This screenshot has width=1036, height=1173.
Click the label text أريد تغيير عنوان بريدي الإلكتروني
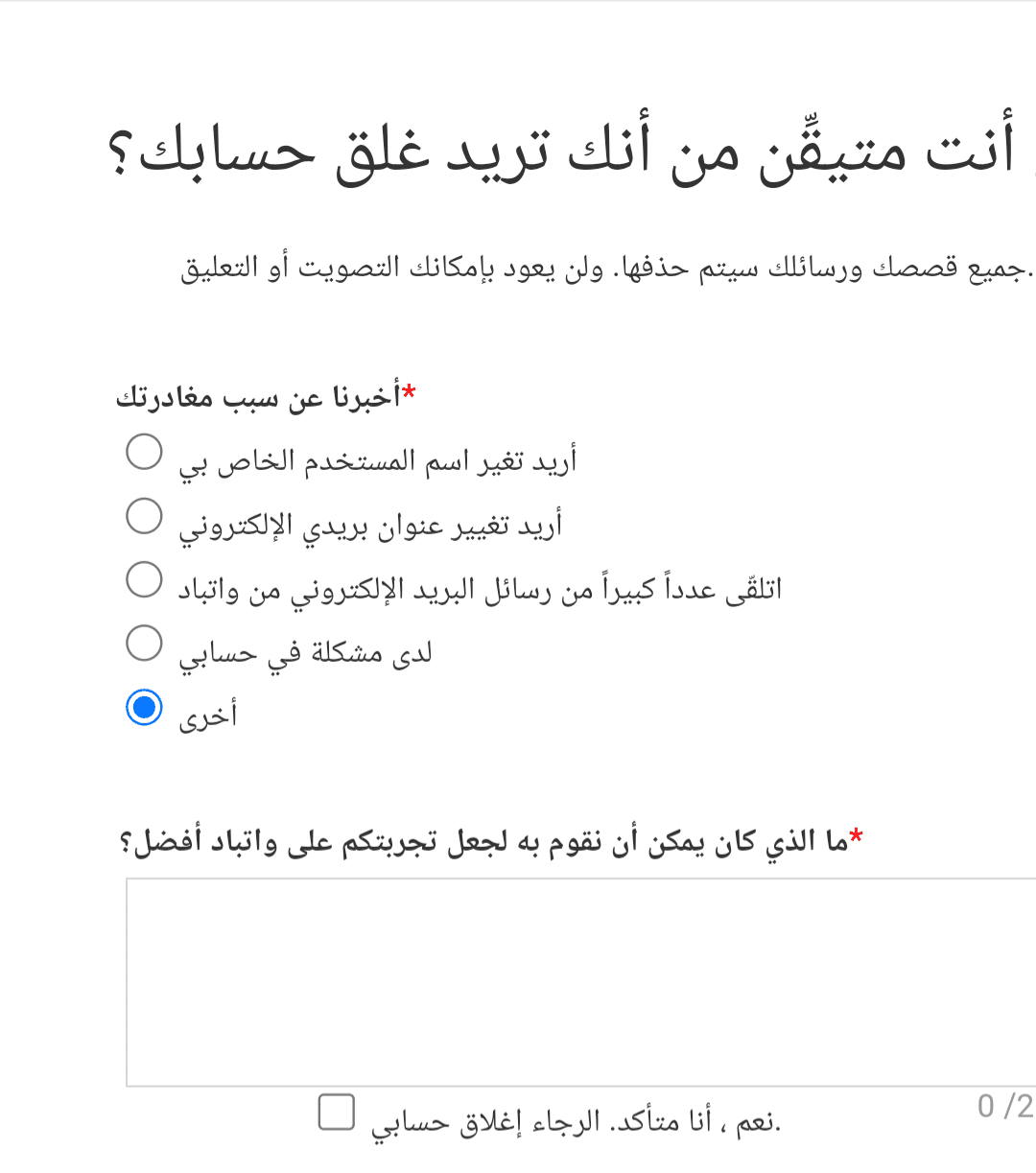coord(370,526)
